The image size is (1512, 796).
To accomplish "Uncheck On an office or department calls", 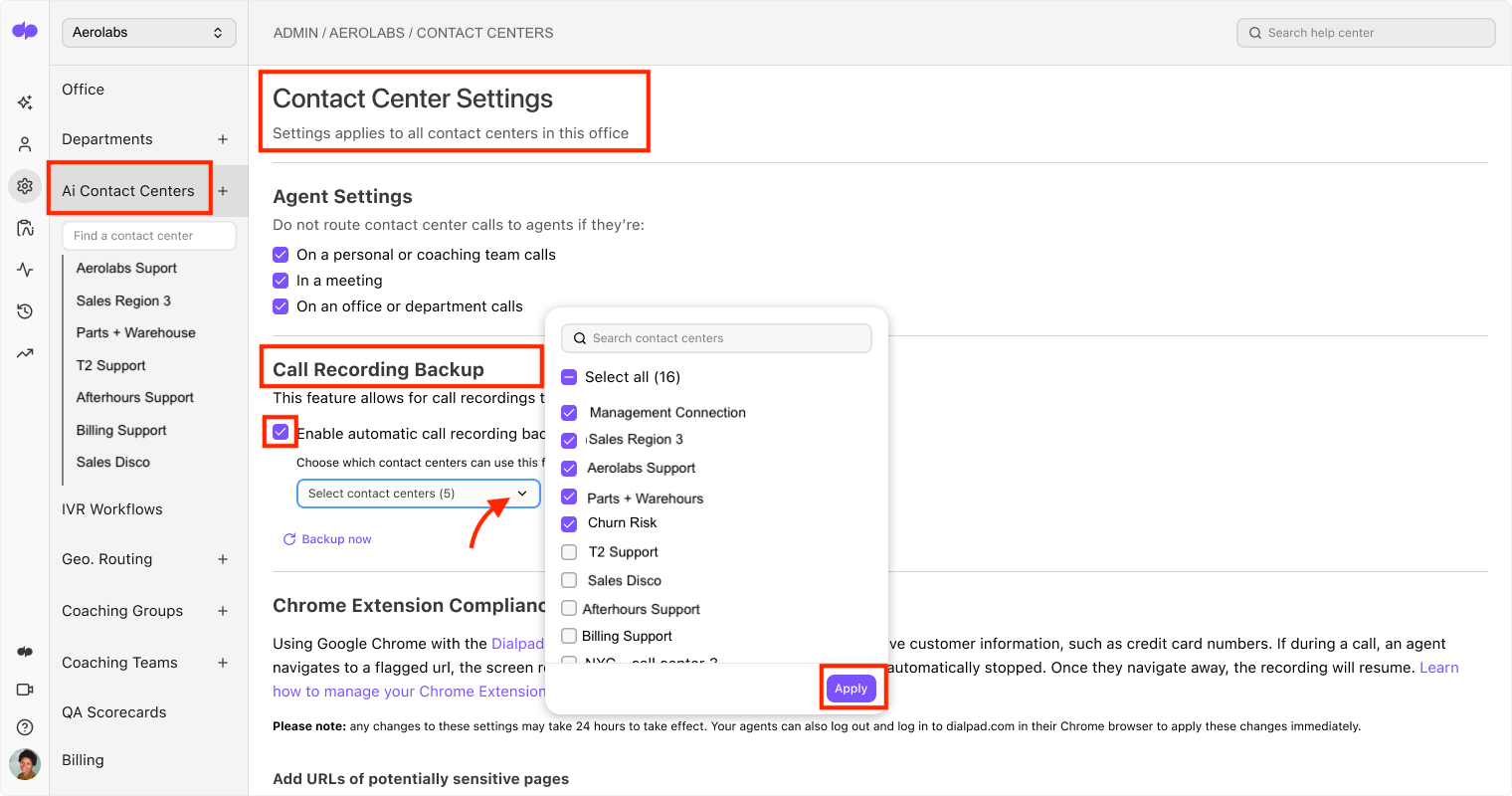I will [281, 306].
